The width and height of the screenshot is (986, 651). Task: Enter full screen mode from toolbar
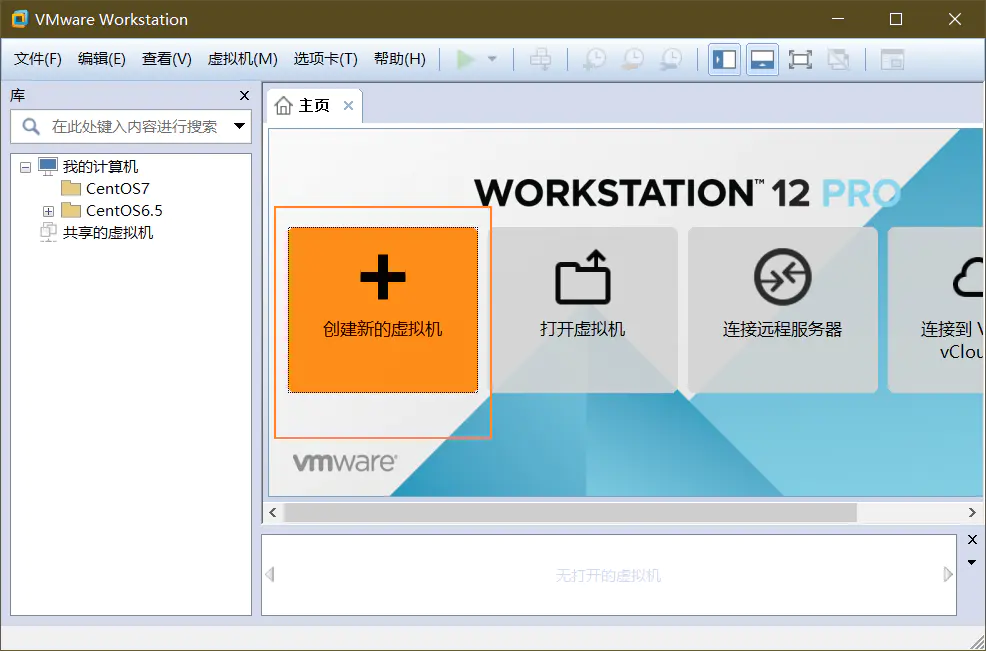800,59
